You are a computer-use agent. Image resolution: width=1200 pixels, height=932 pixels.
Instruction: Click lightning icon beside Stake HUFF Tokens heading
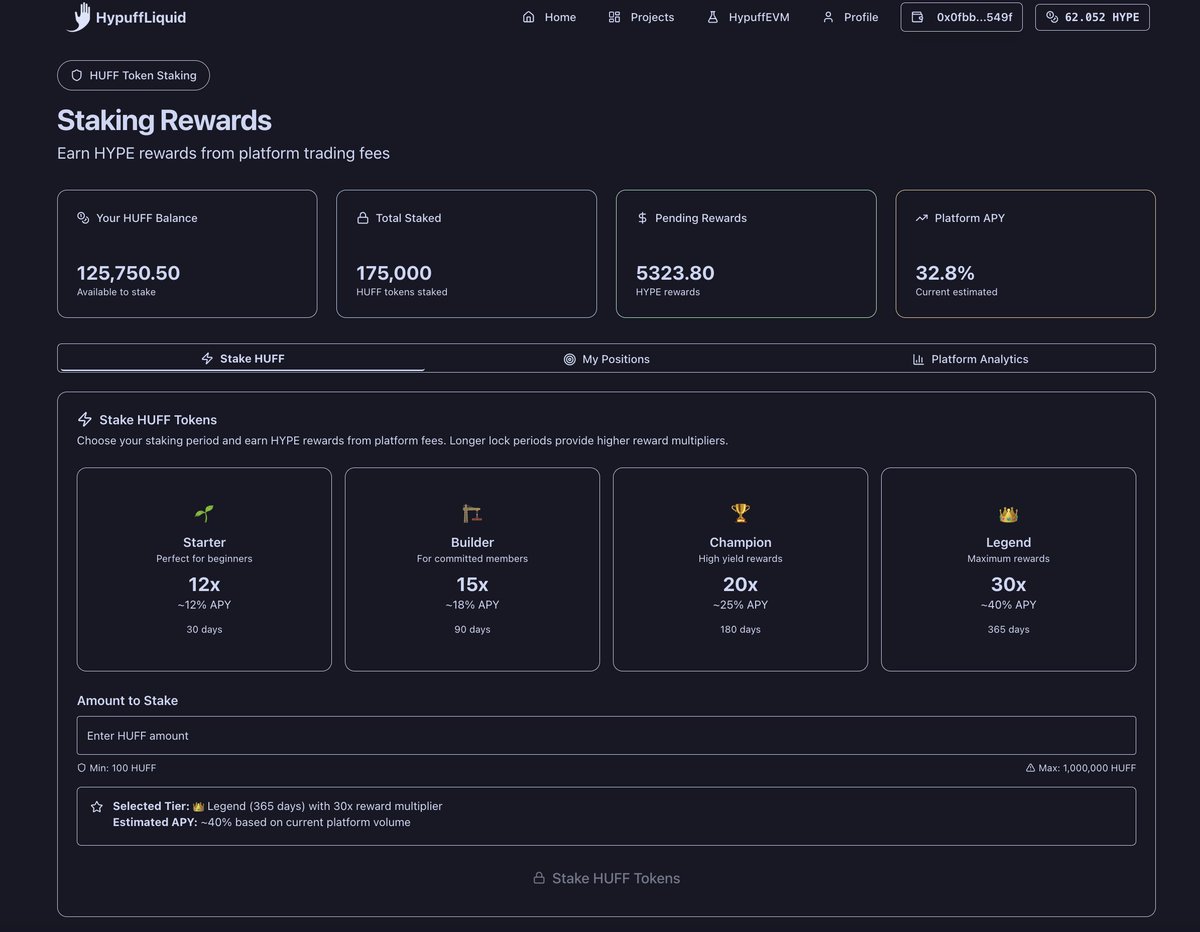[x=85, y=420]
